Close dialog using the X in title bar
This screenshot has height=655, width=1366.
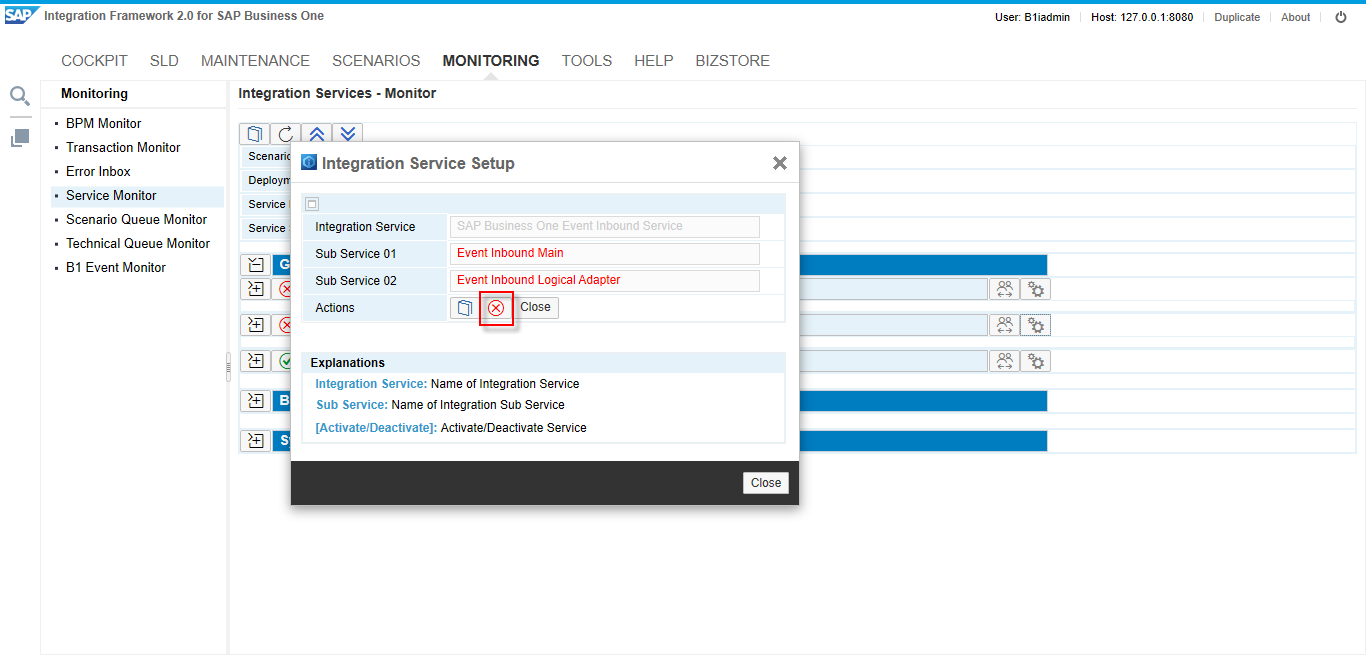[x=779, y=163]
